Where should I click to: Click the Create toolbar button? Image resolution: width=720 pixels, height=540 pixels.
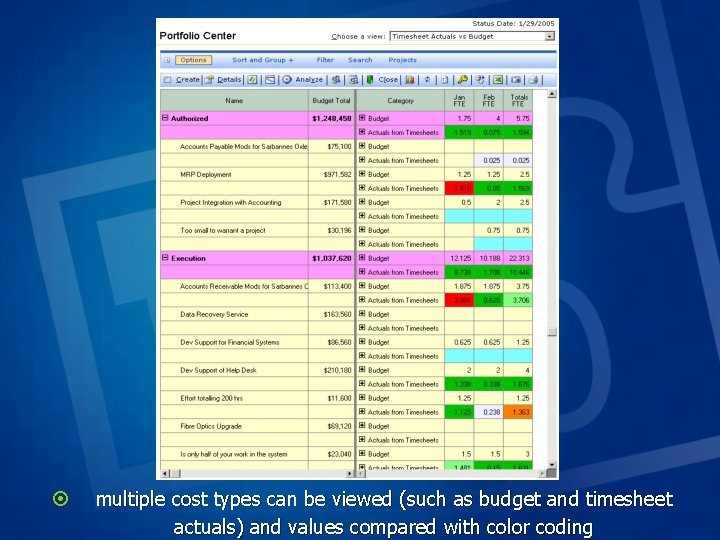point(182,79)
